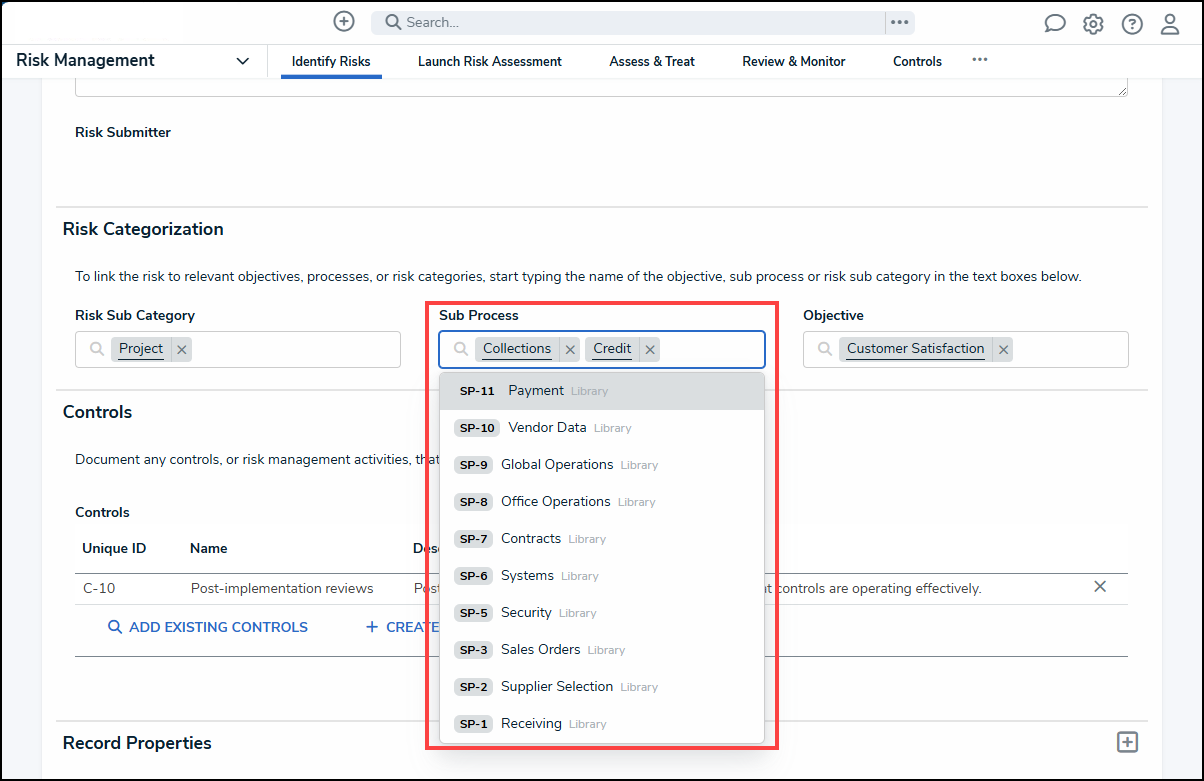1204x781 pixels.
Task: Choose SP-2 Supplier Selection option
Action: coord(602,687)
